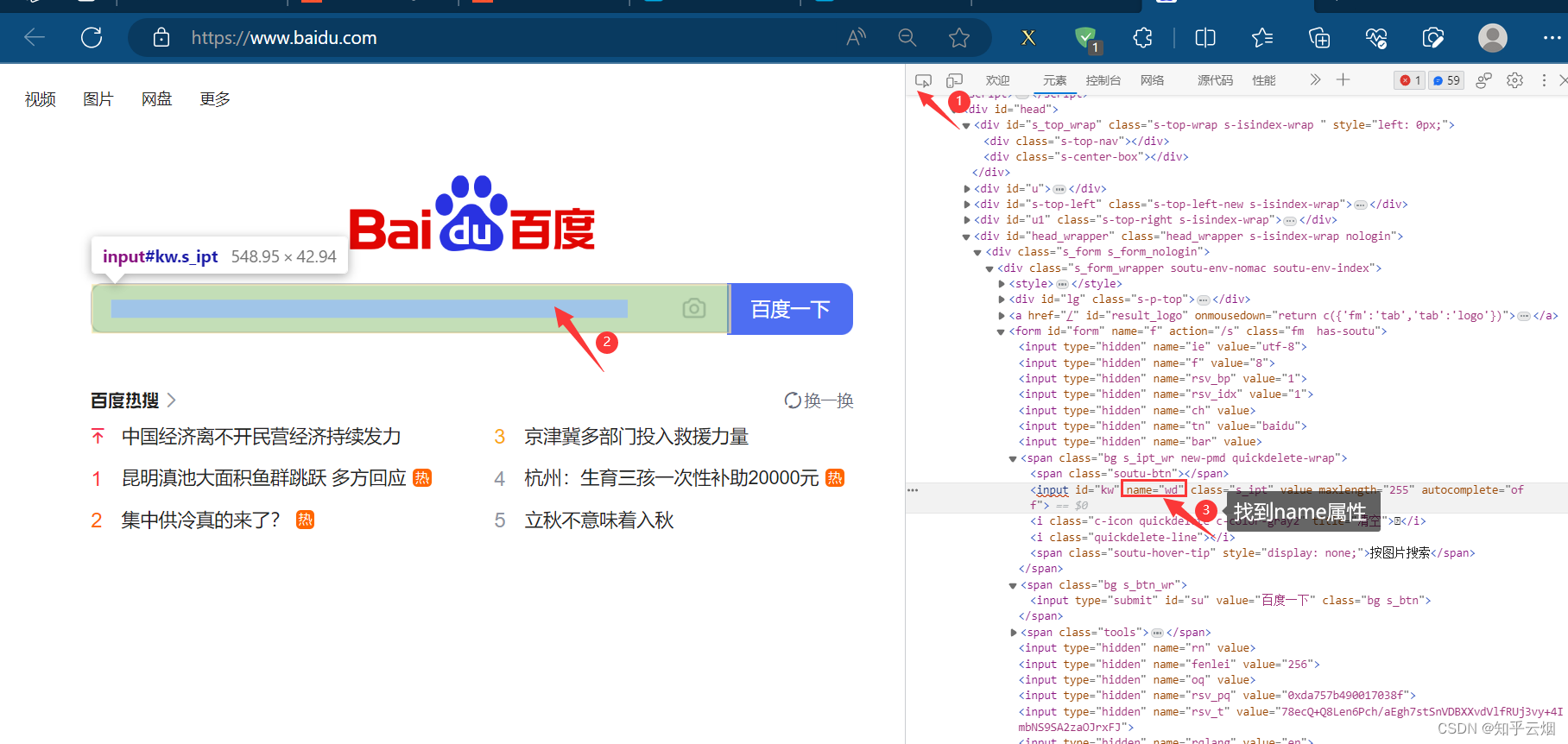Switch to the 控制台 DevTools tab

click(1103, 80)
